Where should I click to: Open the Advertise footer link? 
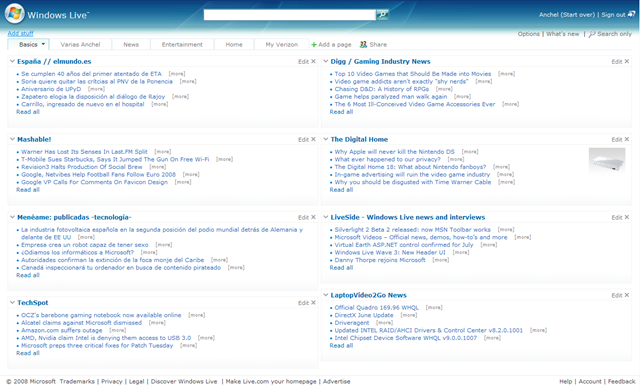[x=337, y=382]
